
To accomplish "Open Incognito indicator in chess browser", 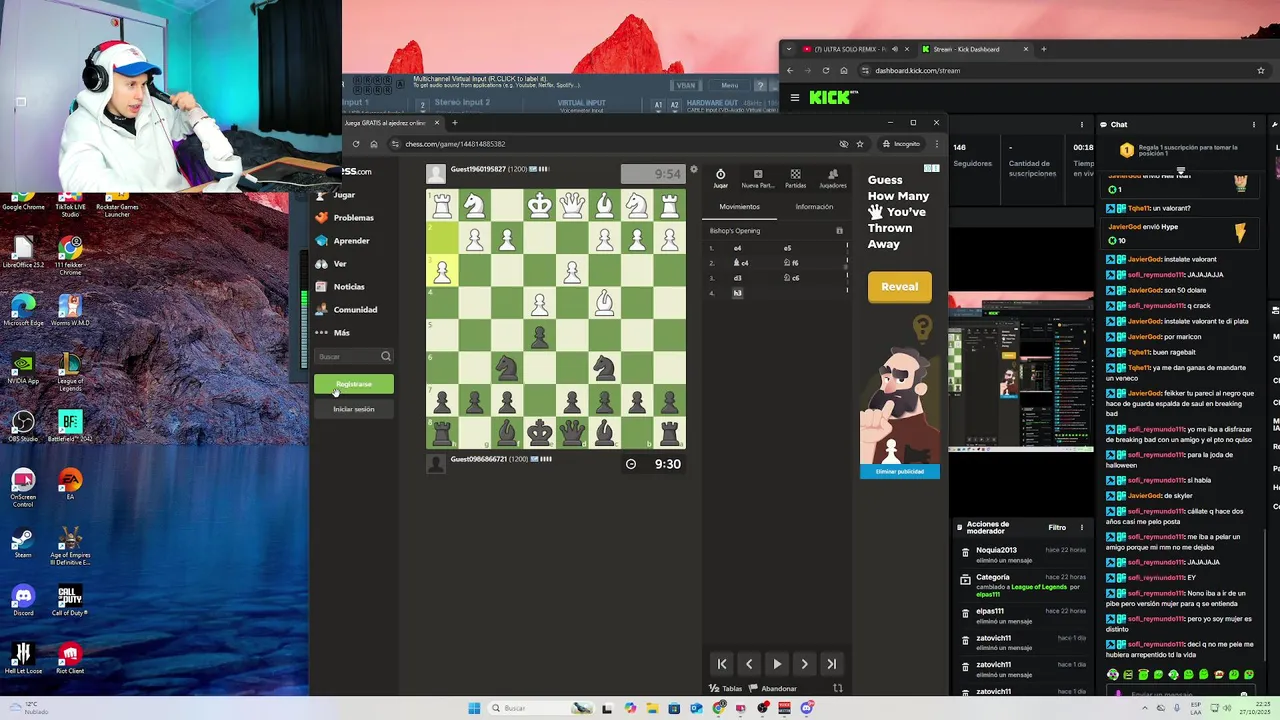I will (x=901, y=144).
